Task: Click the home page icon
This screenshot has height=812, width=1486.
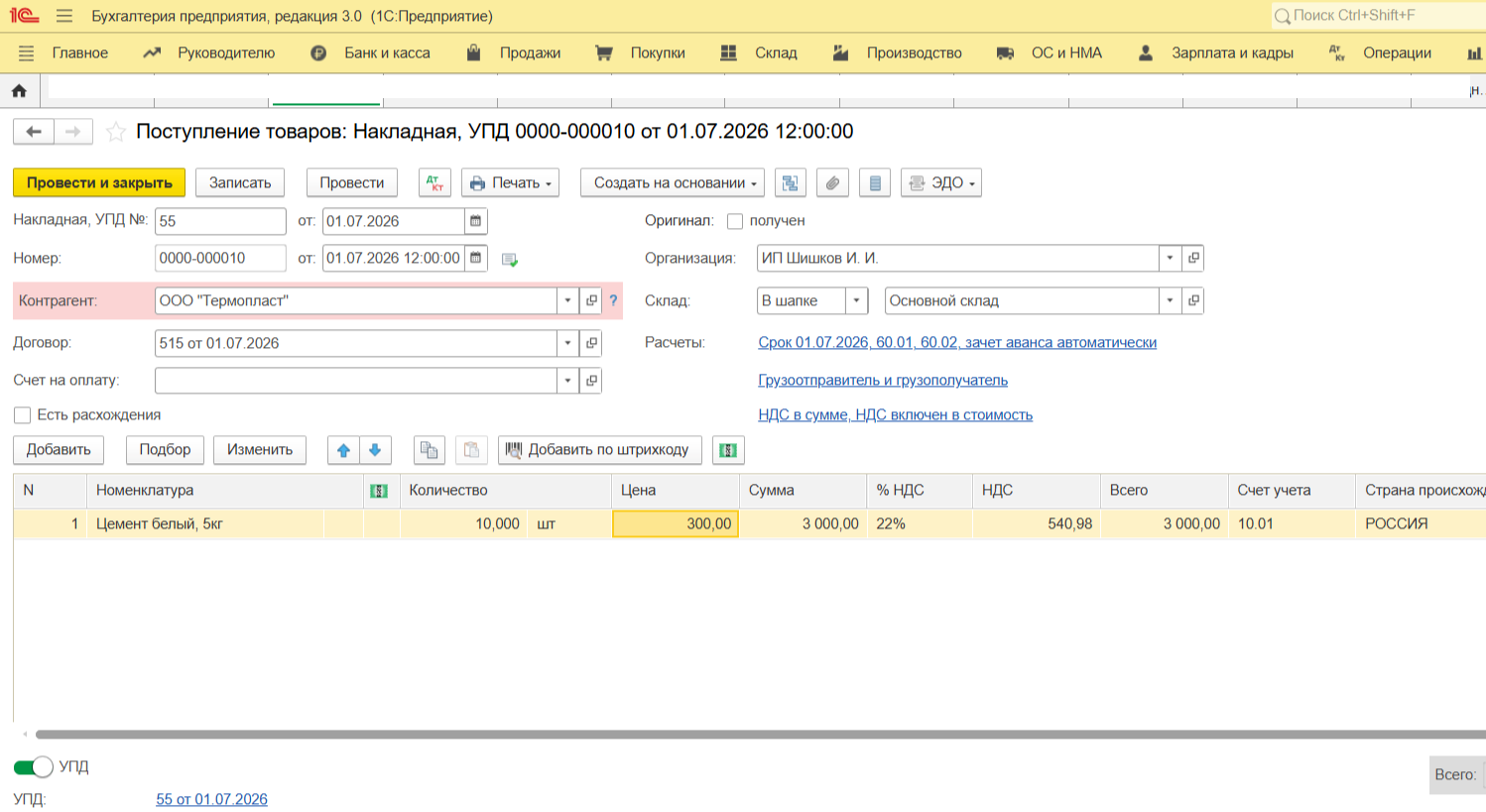Action: coord(19,90)
